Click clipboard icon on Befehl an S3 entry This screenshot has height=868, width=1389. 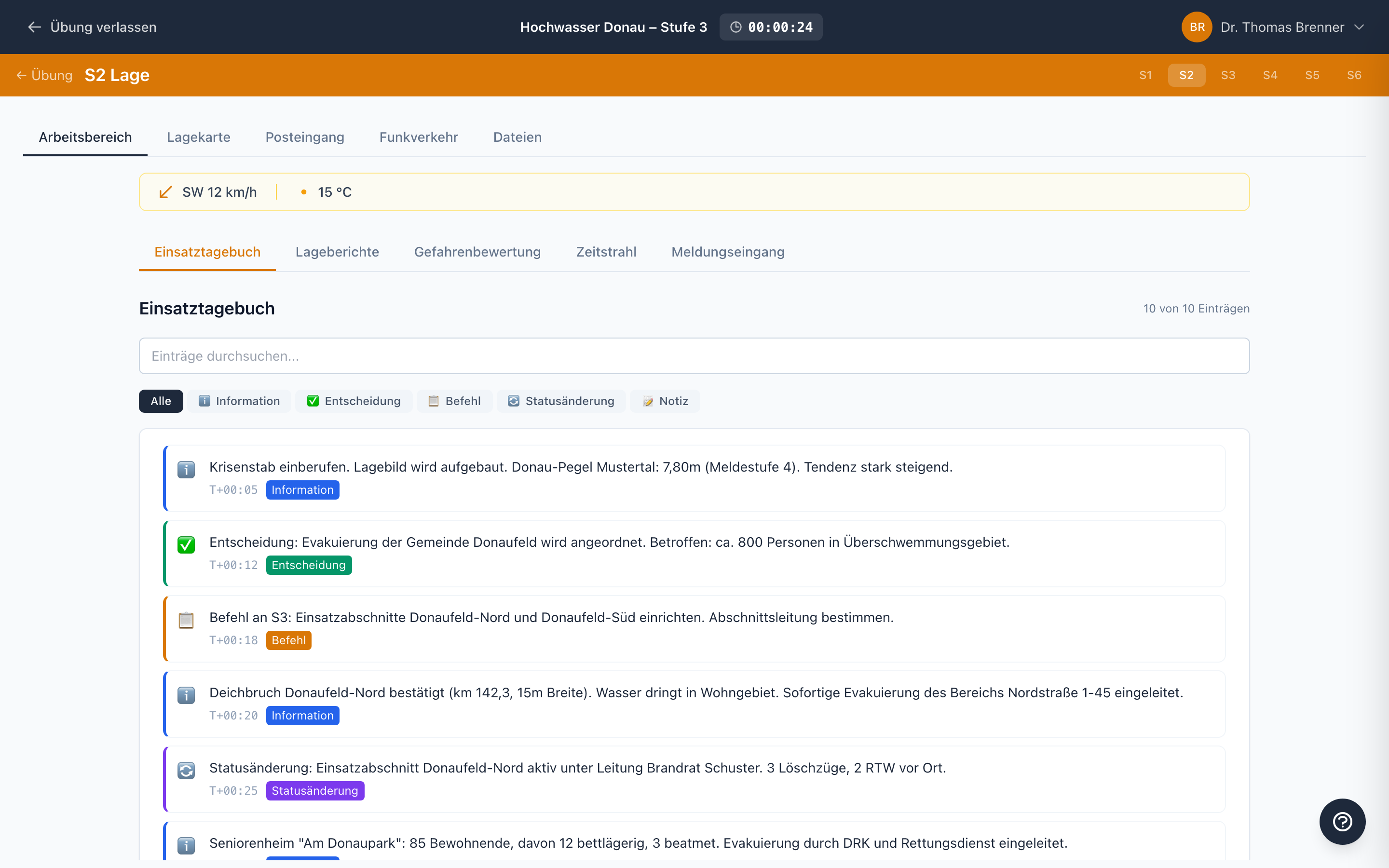186,620
